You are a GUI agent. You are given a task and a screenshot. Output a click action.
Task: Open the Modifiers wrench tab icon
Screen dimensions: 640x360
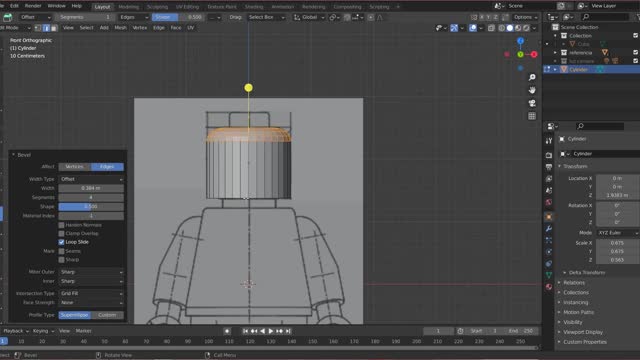click(549, 229)
